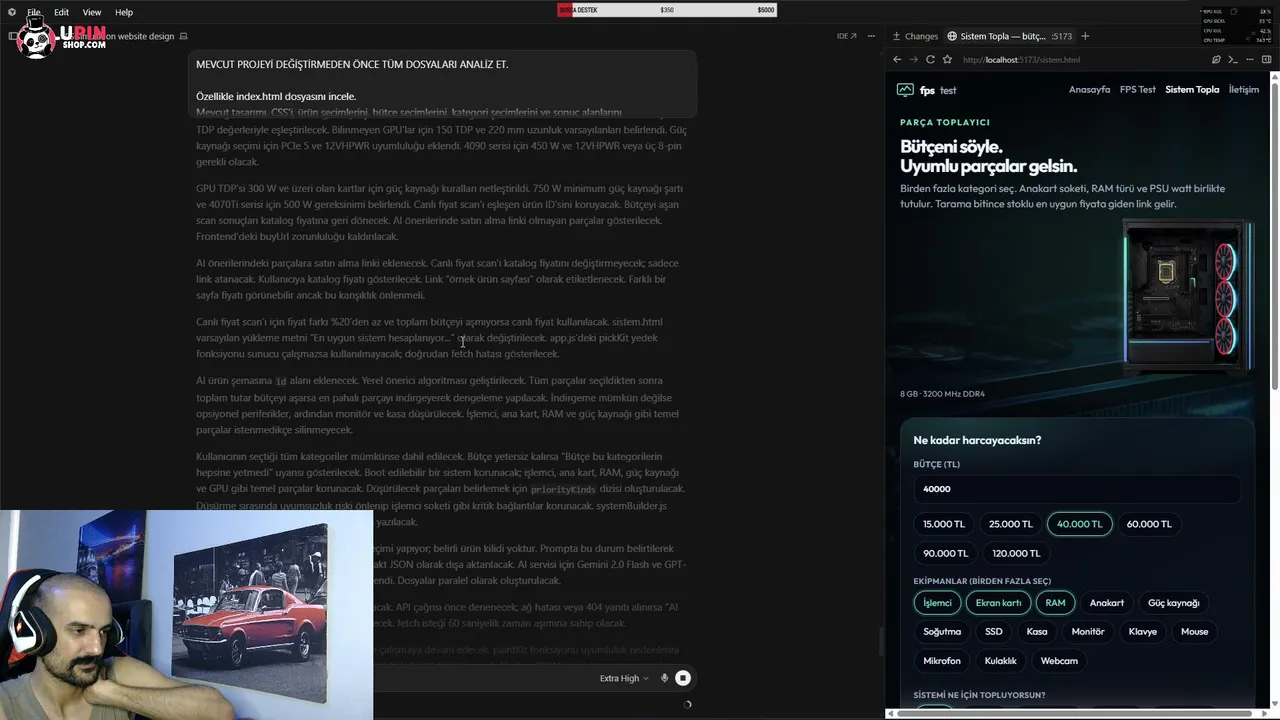
Task: Add a new tab with plus icon
Action: (x=1085, y=36)
